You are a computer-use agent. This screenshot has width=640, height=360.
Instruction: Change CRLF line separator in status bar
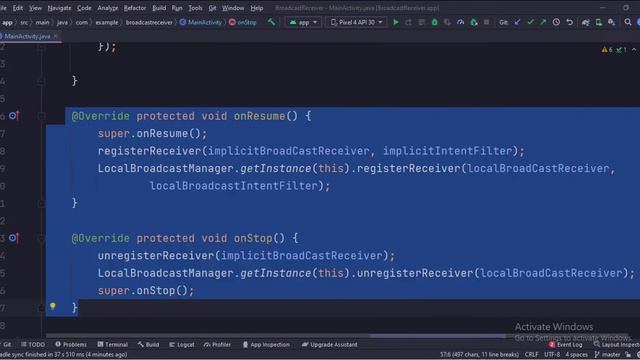pos(531,355)
